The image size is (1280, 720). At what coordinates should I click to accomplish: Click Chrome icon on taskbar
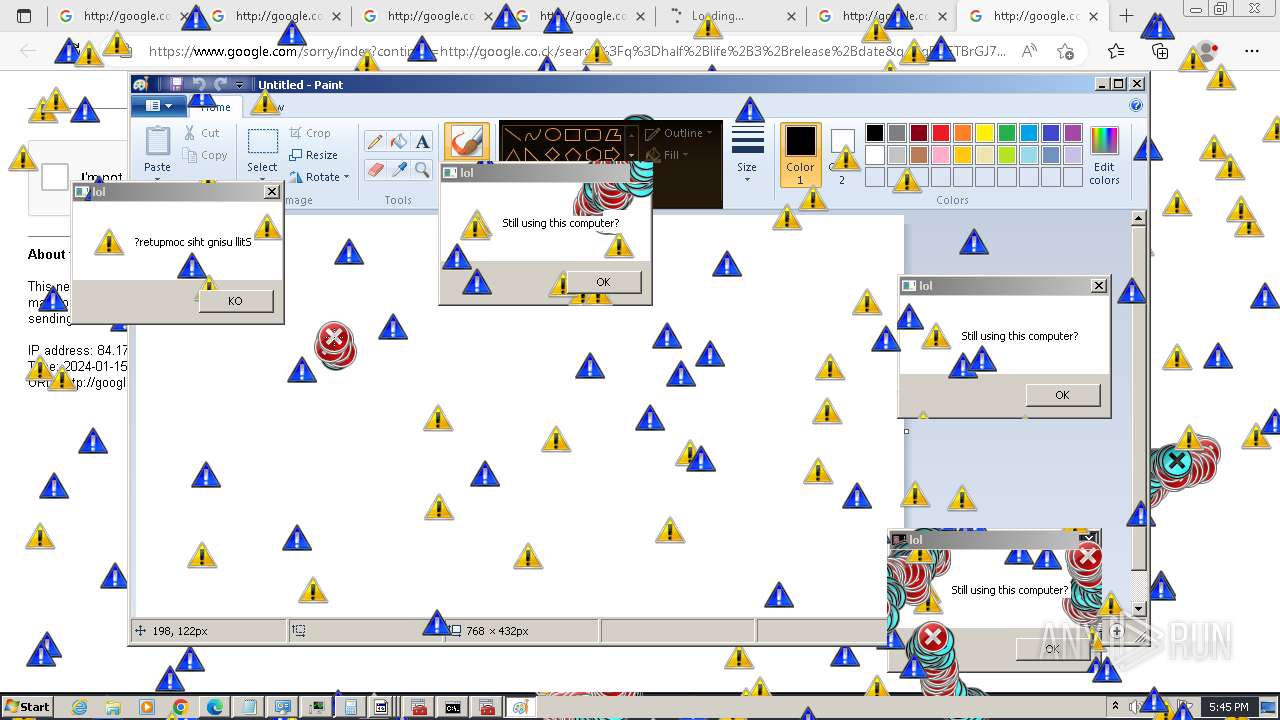[x=180, y=707]
